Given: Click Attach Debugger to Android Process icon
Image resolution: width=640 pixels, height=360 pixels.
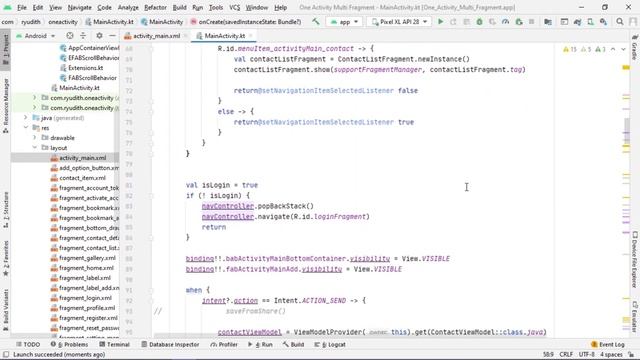Looking at the screenshot, I should [519, 22].
